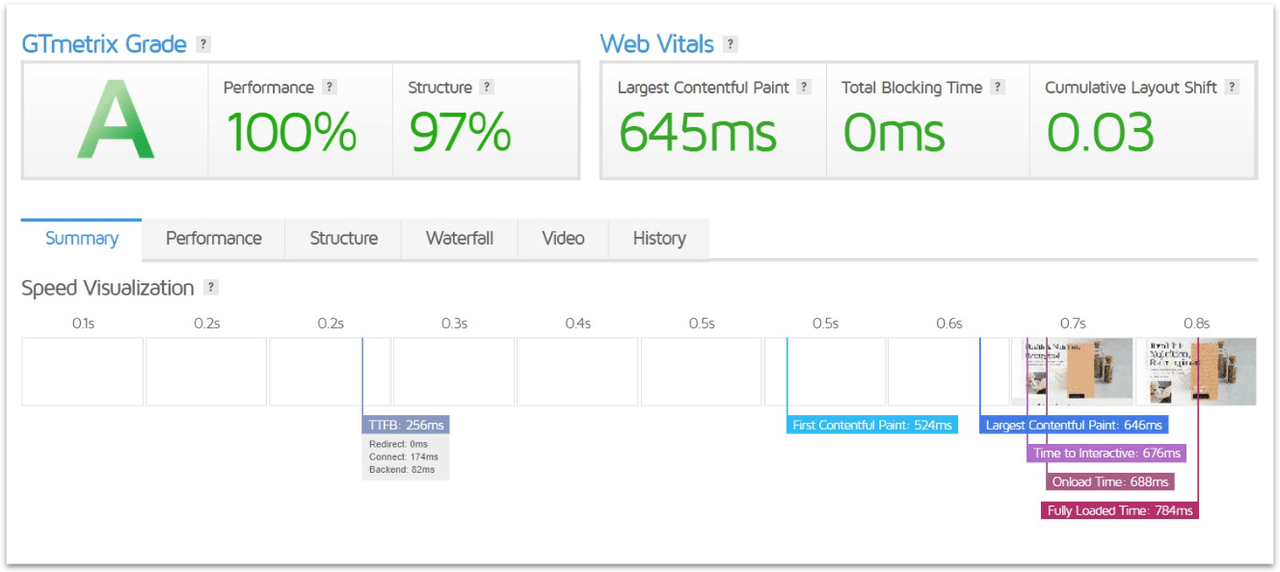Click the Speed Visualization heading
1280x572 pixels.
108,288
